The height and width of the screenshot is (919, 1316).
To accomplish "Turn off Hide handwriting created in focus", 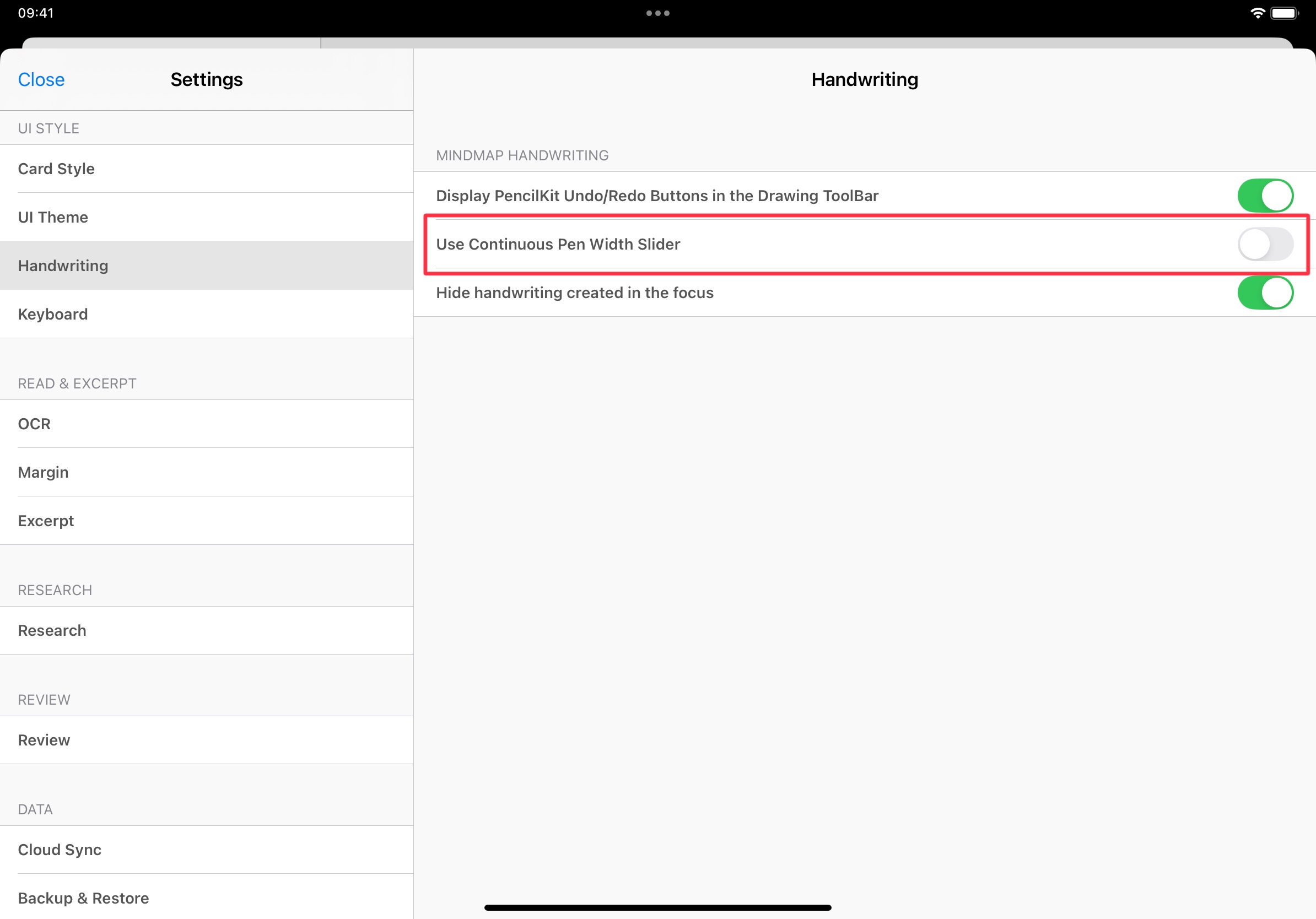I will [x=1264, y=293].
